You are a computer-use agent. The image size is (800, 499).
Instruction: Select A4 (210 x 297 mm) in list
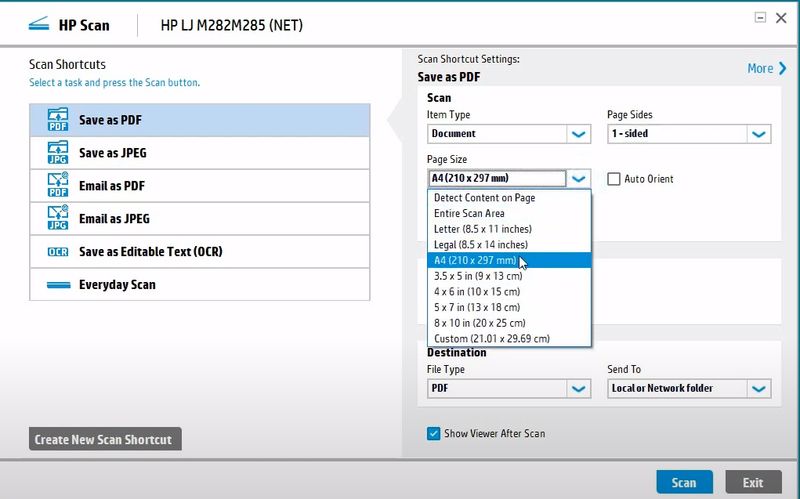click(509, 260)
